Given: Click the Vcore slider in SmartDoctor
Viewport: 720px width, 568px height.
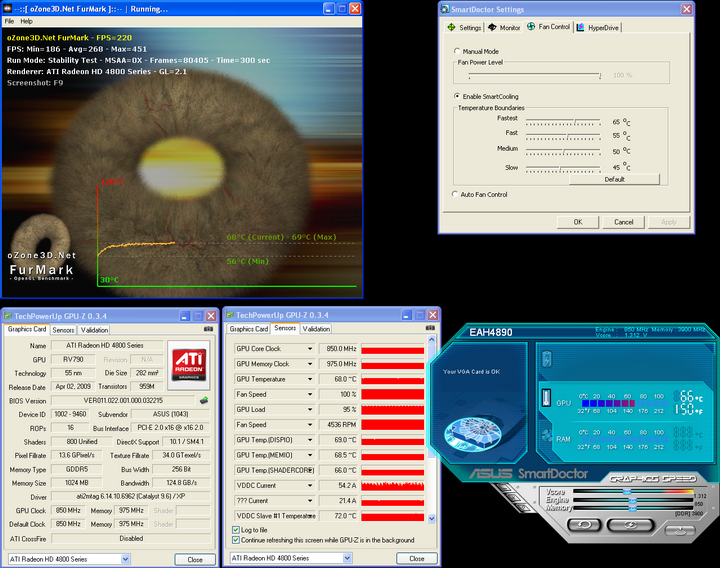Looking at the screenshot, I should coord(633,491).
